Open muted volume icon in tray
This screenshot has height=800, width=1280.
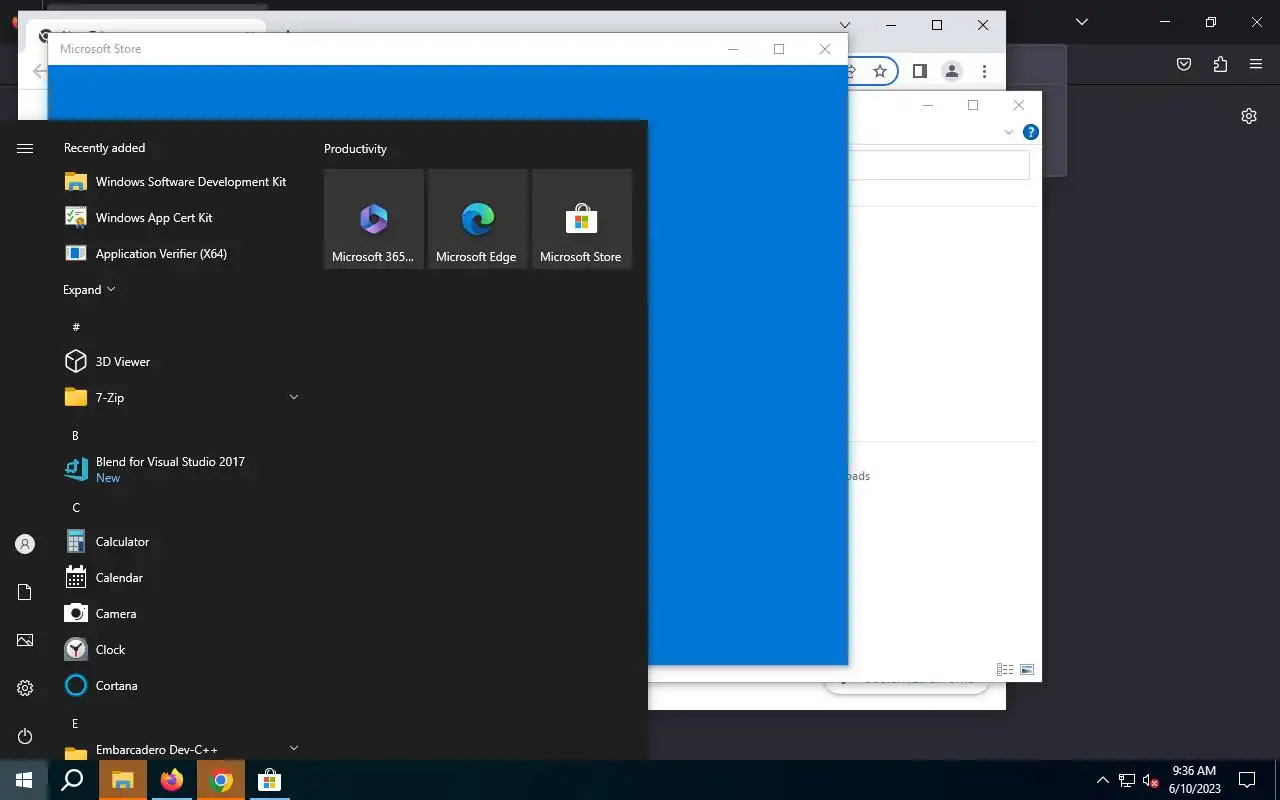tap(1150, 780)
